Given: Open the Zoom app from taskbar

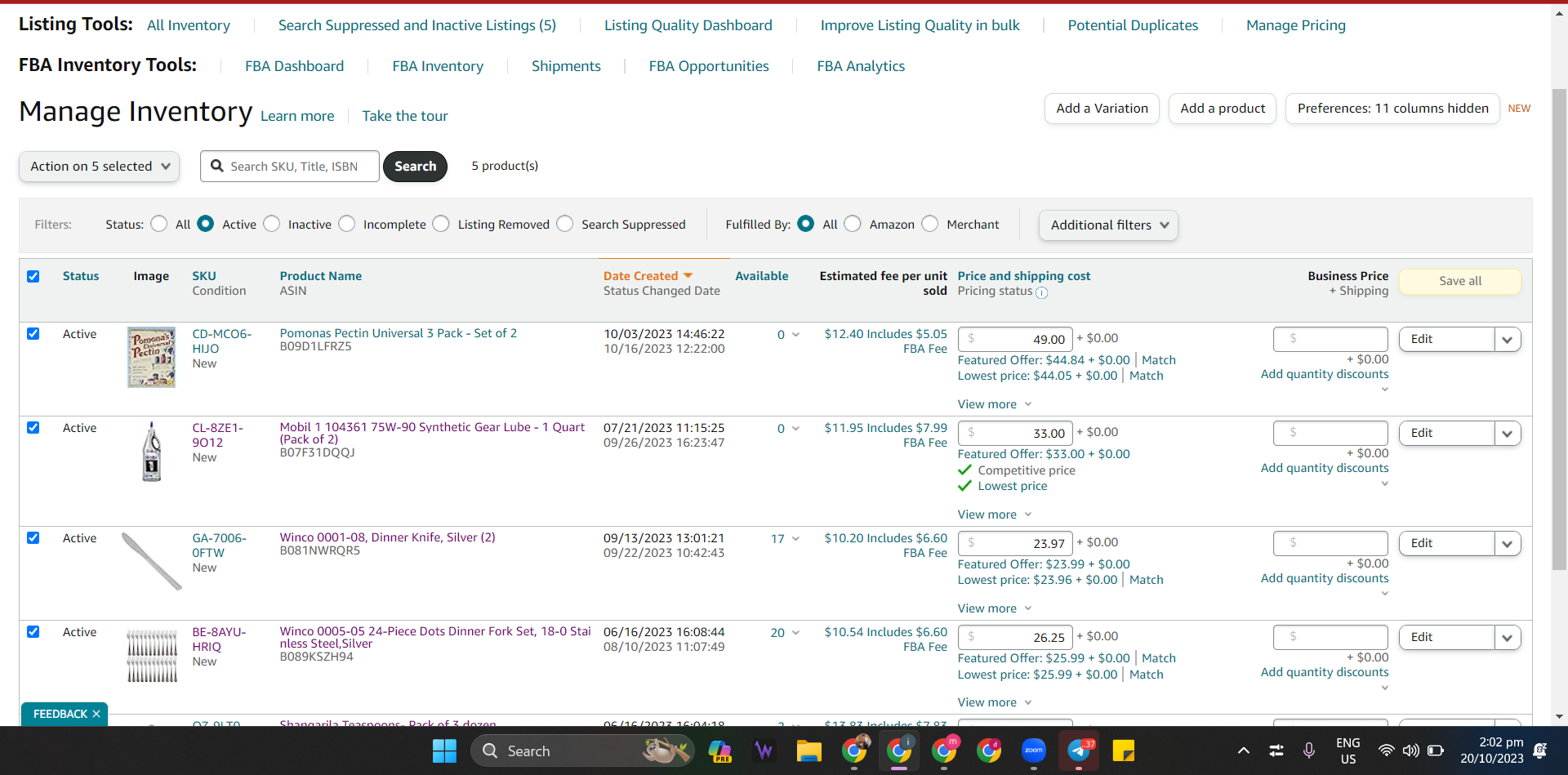Looking at the screenshot, I should coord(1034,751).
